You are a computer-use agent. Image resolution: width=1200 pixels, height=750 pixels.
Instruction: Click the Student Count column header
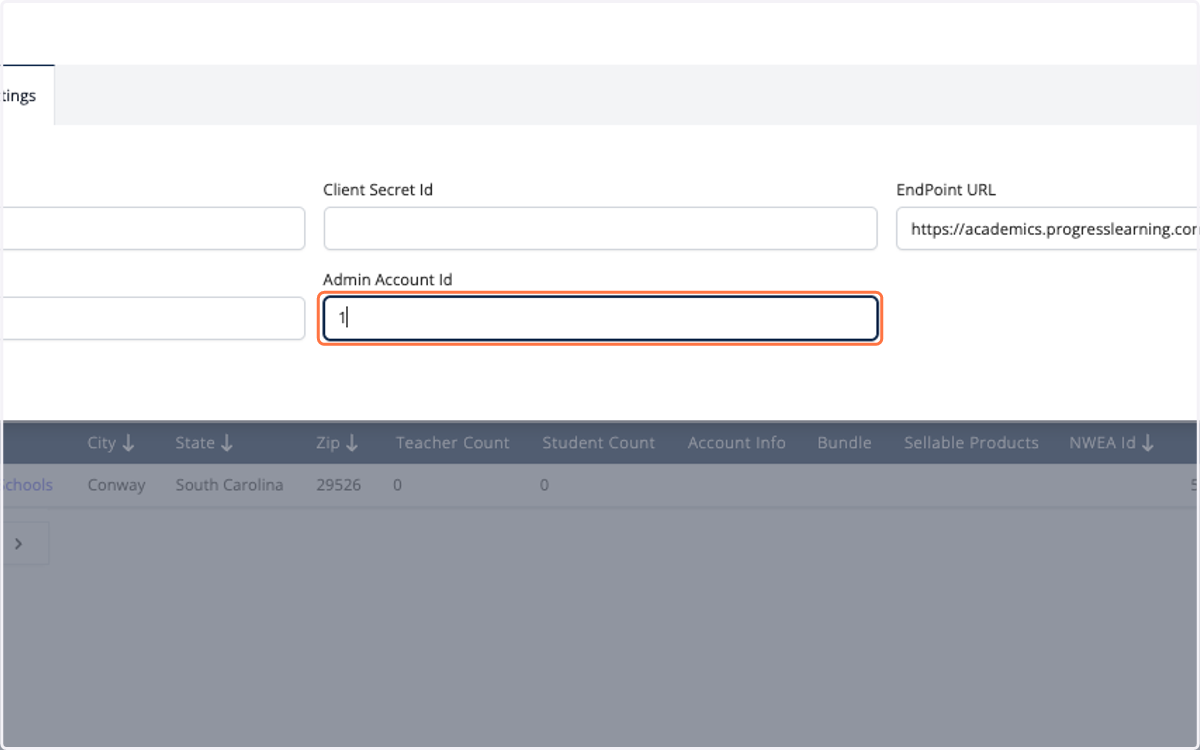[598, 443]
